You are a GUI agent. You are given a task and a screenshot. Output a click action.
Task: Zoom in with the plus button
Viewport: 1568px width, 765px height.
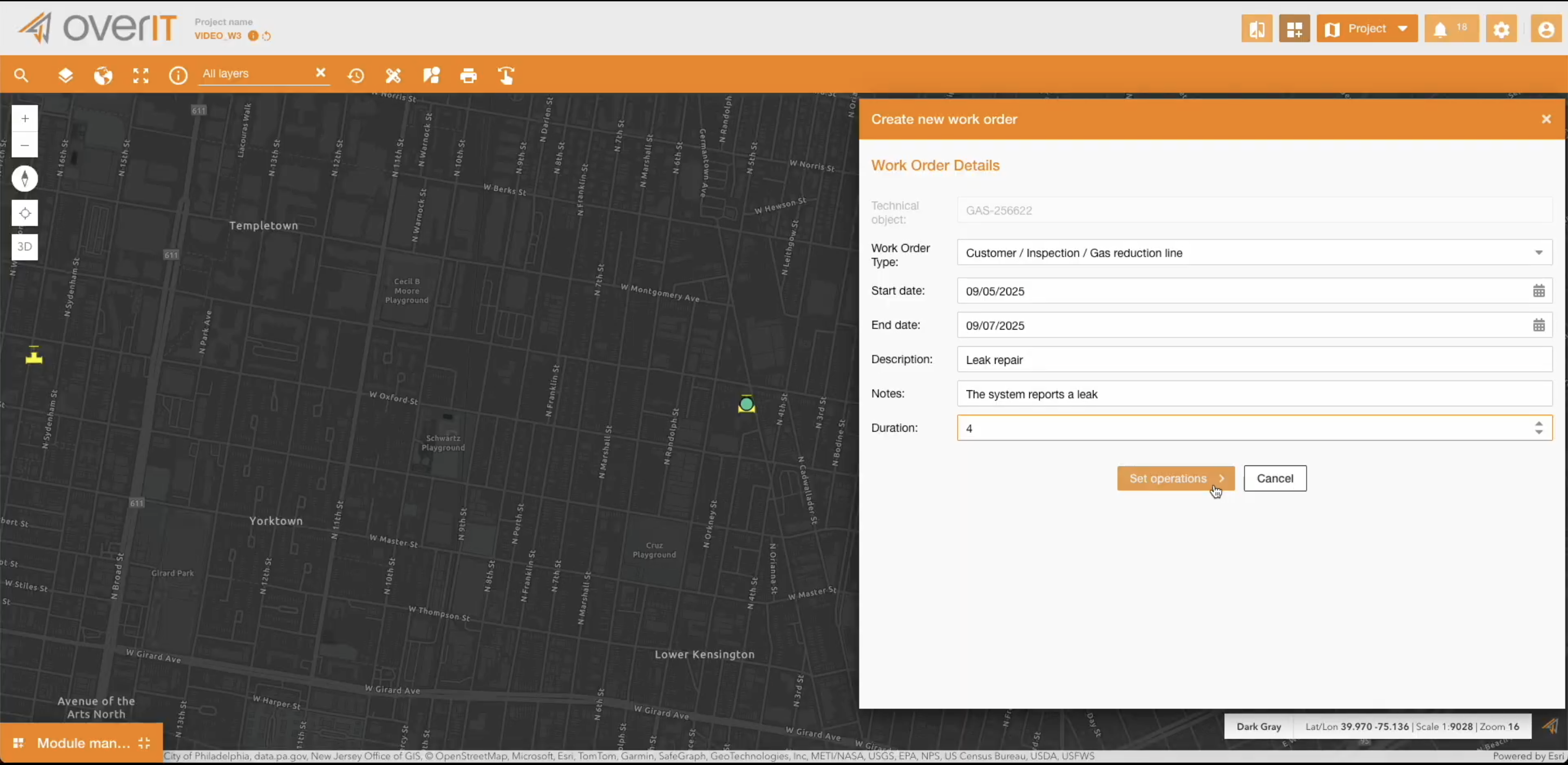[25, 118]
